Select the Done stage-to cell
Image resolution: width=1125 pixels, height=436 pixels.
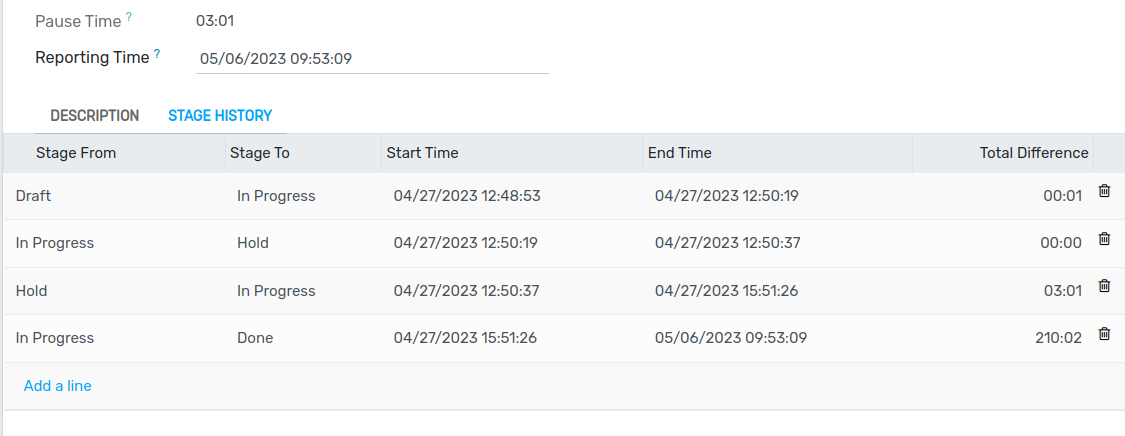click(x=303, y=338)
